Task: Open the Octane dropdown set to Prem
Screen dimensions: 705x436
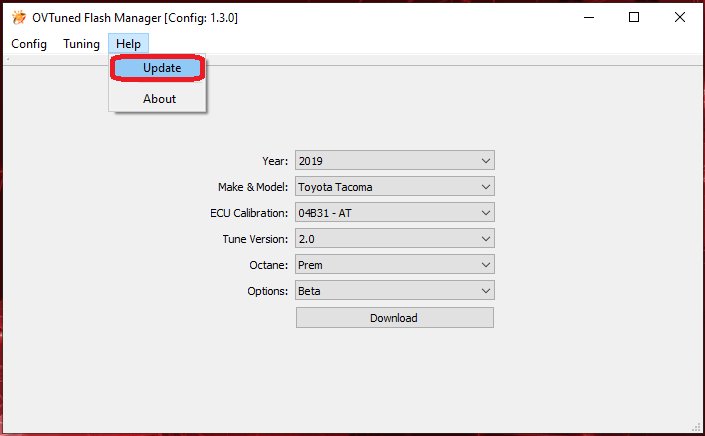Action: 395,265
